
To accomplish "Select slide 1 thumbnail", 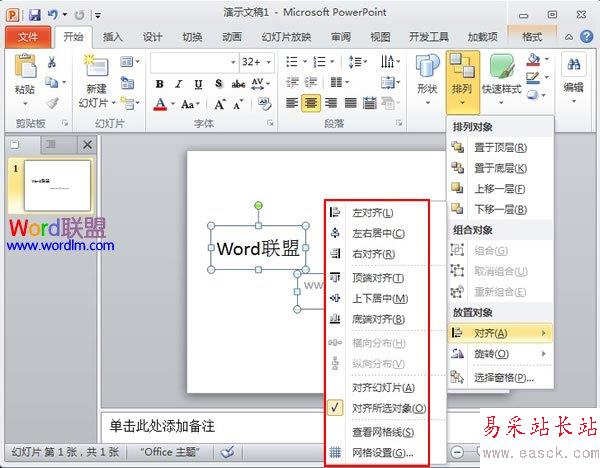I will click(57, 186).
